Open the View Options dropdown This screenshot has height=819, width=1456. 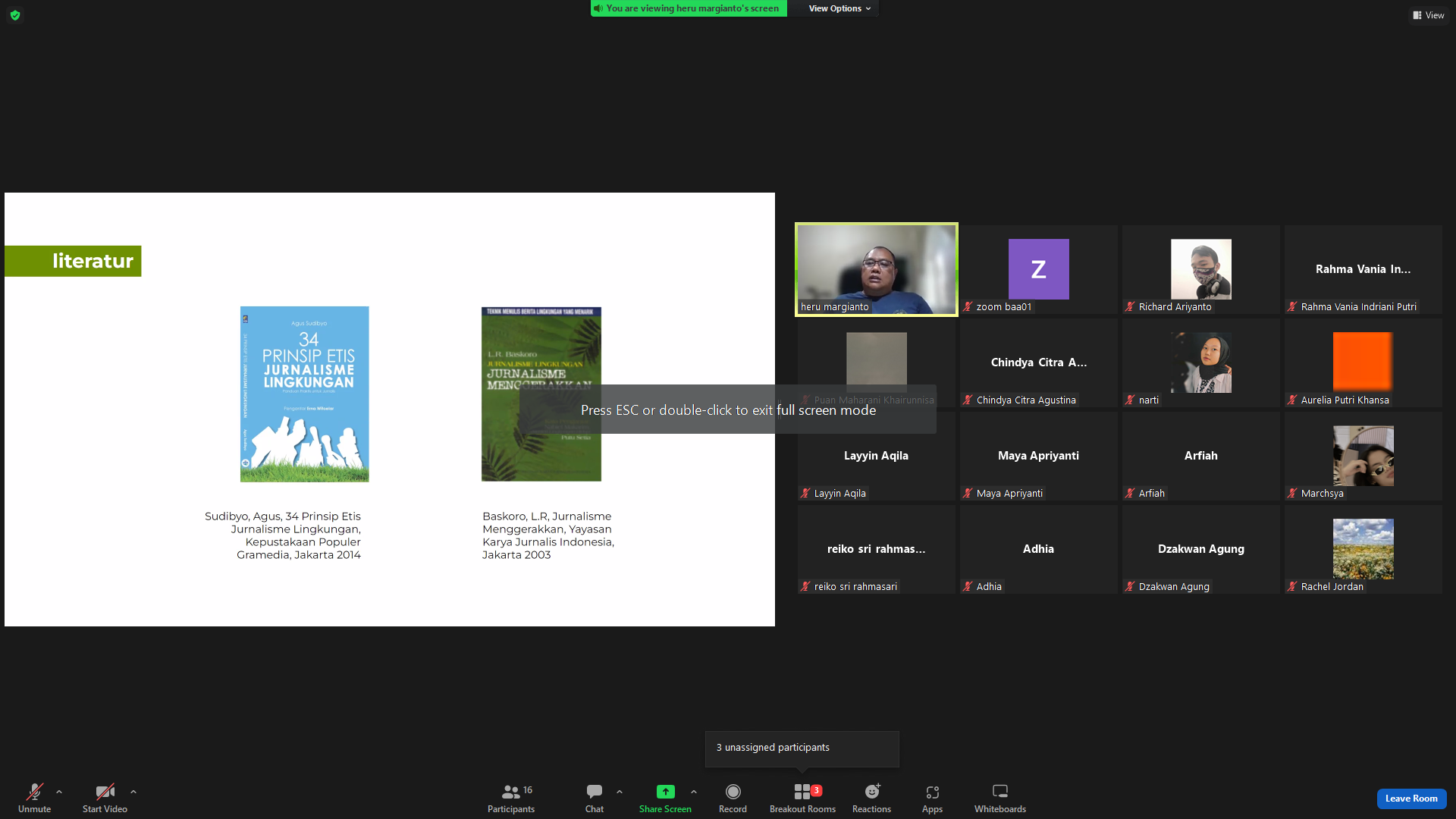839,8
